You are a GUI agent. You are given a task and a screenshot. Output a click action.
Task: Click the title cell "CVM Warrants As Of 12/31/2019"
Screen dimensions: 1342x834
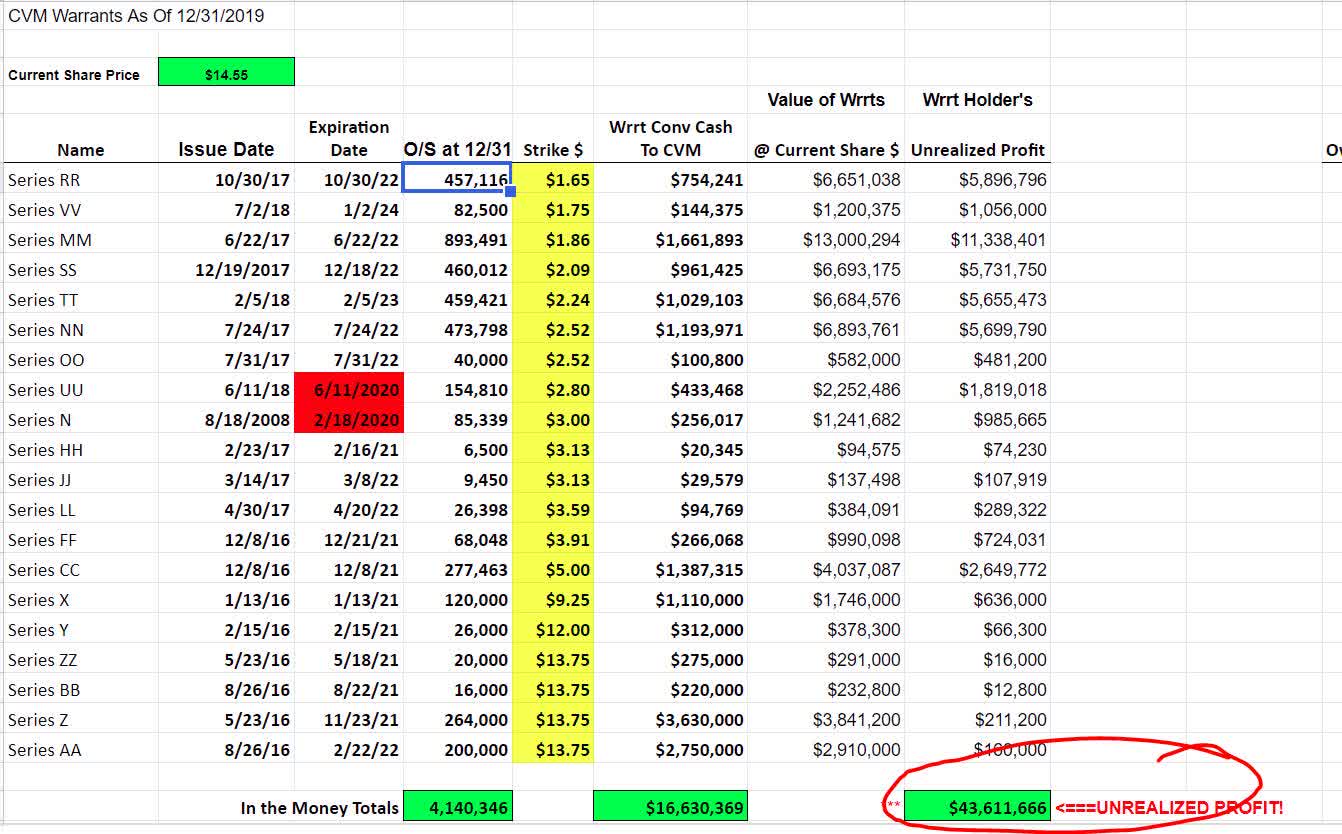136,16
